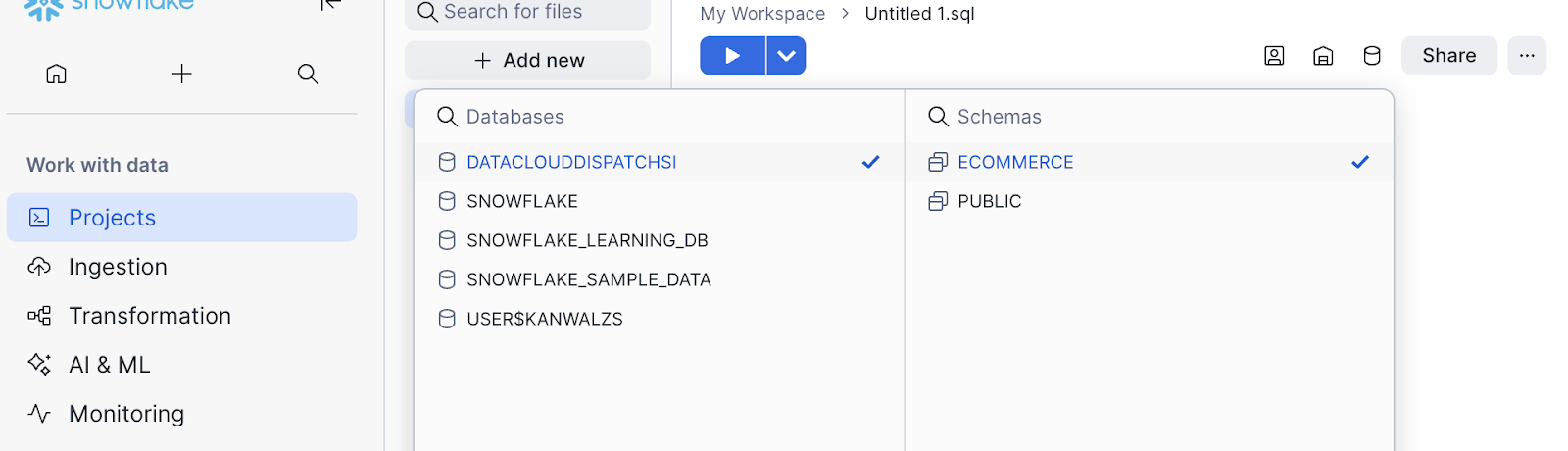Open the warehouse selector icon
The width and height of the screenshot is (1568, 451).
pos(1323,56)
